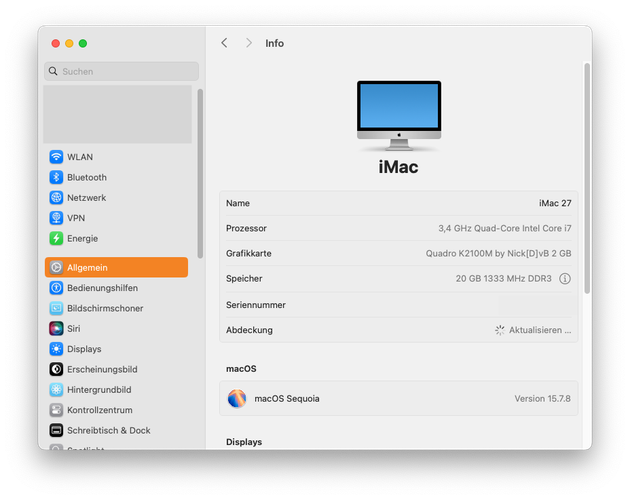Open Bedienungshilfen settings

(x=102, y=288)
